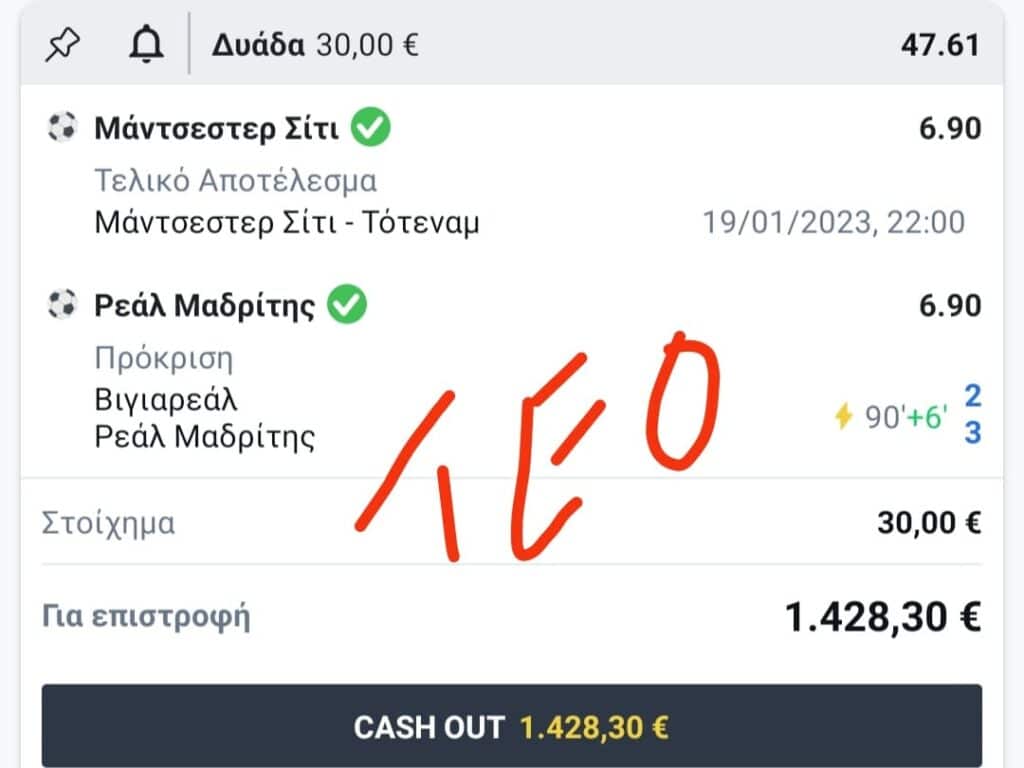Image resolution: width=1024 pixels, height=768 pixels.
Task: Click the soccer ball icon beside Μάντσεστερ Σίτι
Action: coord(62,128)
